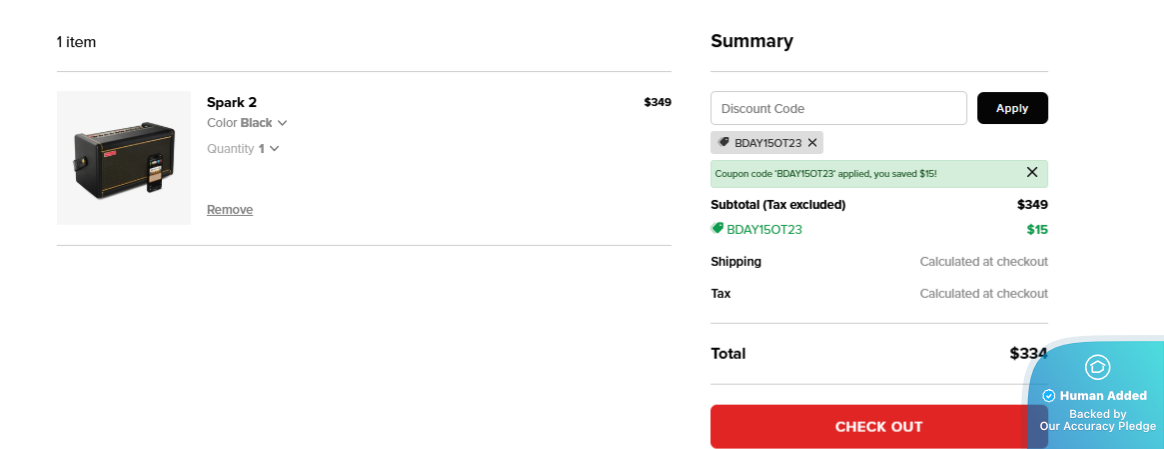Click the Spark 2 product title

pos(232,102)
